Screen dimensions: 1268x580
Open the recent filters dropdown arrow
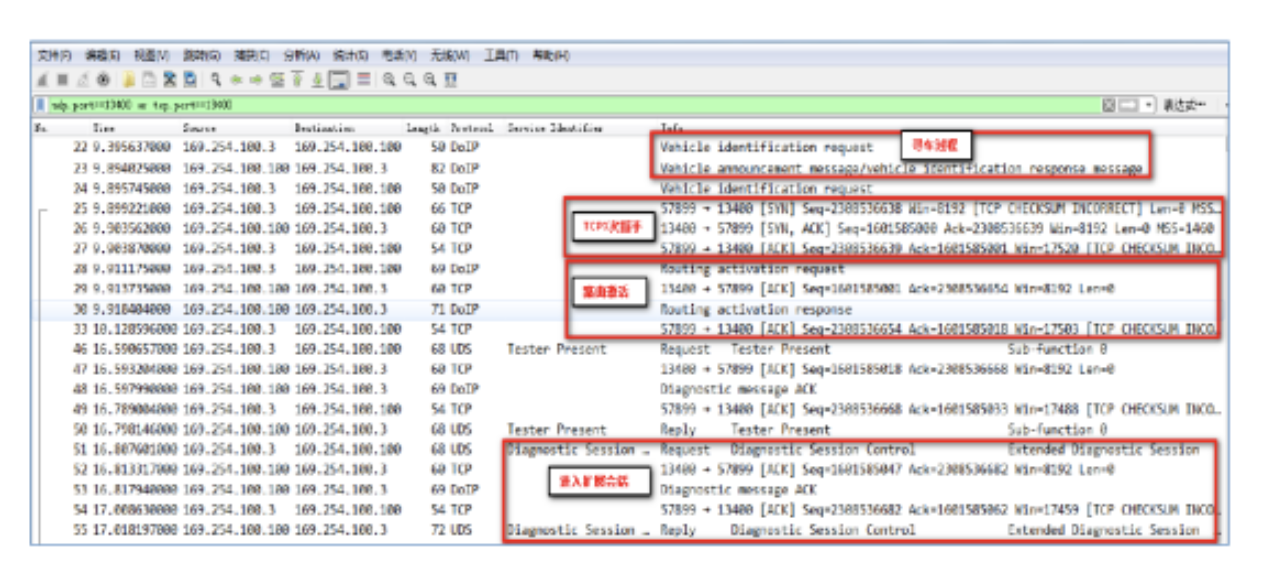coord(1149,105)
